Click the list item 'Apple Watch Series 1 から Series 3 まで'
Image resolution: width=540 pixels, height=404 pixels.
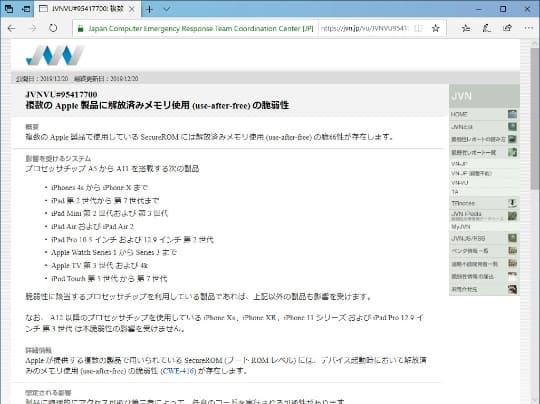pos(114,252)
